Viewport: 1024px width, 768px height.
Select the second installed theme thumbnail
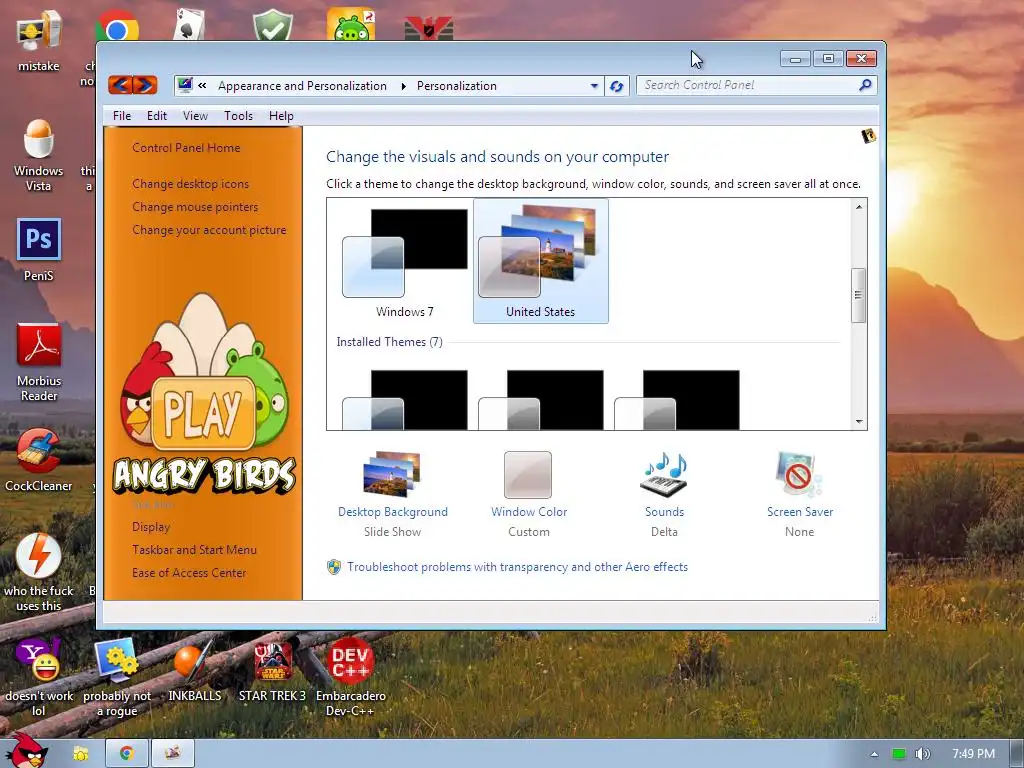pyautogui.click(x=541, y=400)
